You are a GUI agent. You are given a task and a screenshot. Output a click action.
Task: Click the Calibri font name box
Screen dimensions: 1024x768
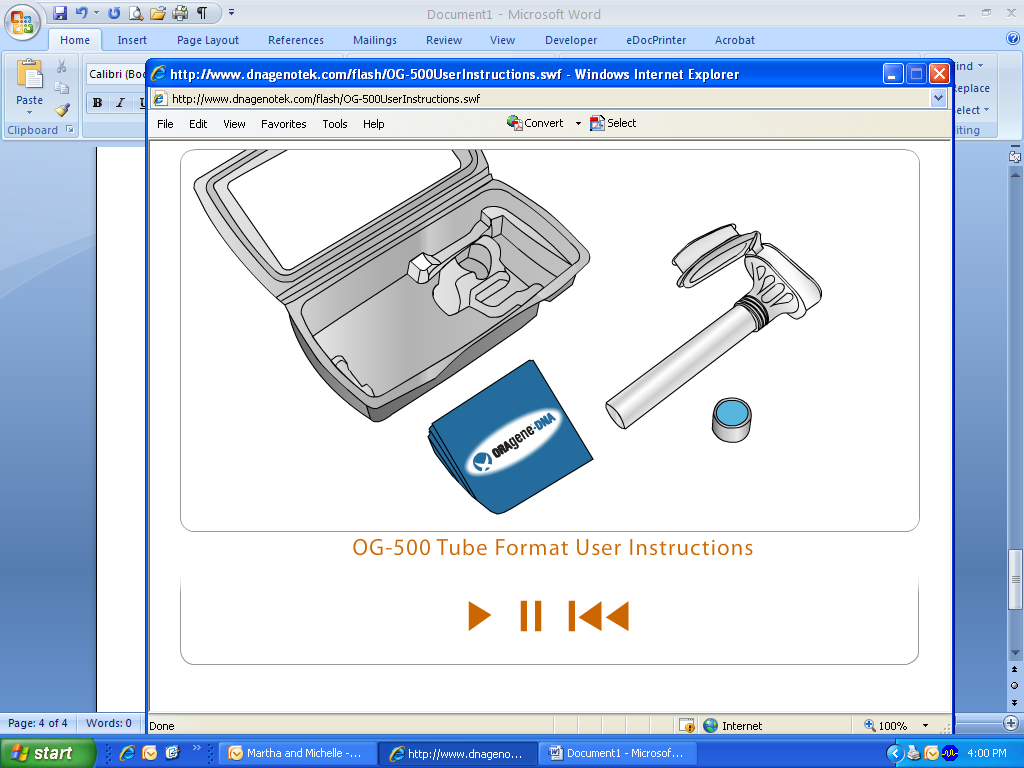click(x=116, y=74)
